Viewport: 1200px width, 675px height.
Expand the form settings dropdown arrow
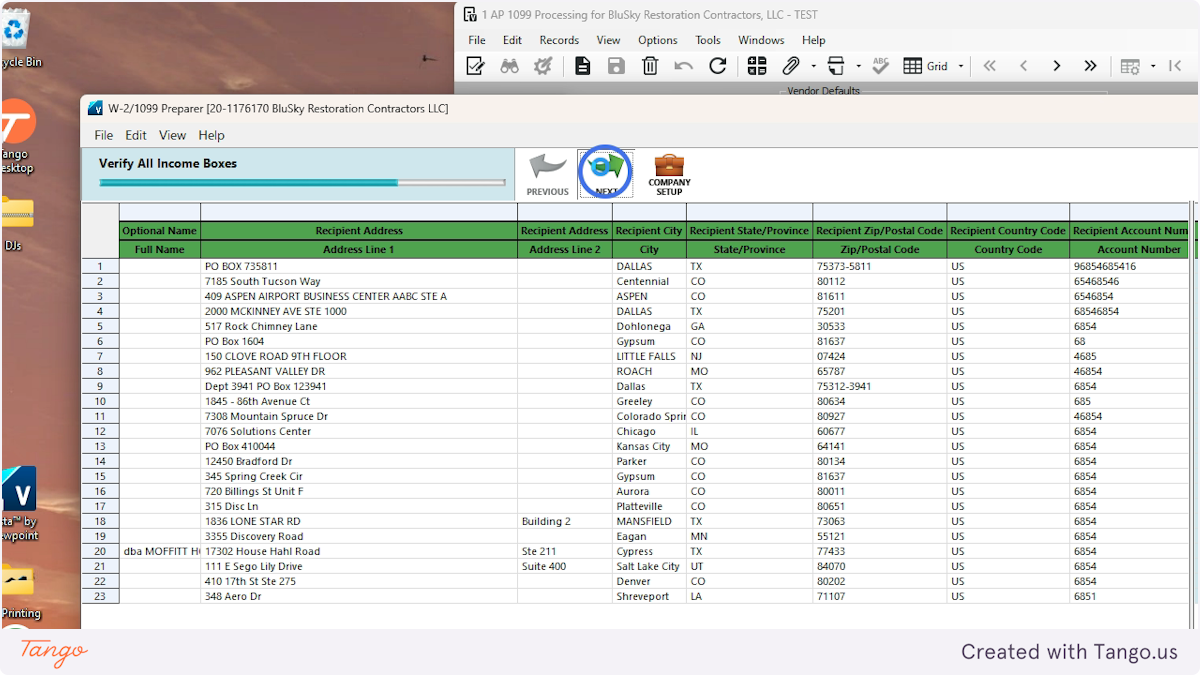click(x=1153, y=66)
